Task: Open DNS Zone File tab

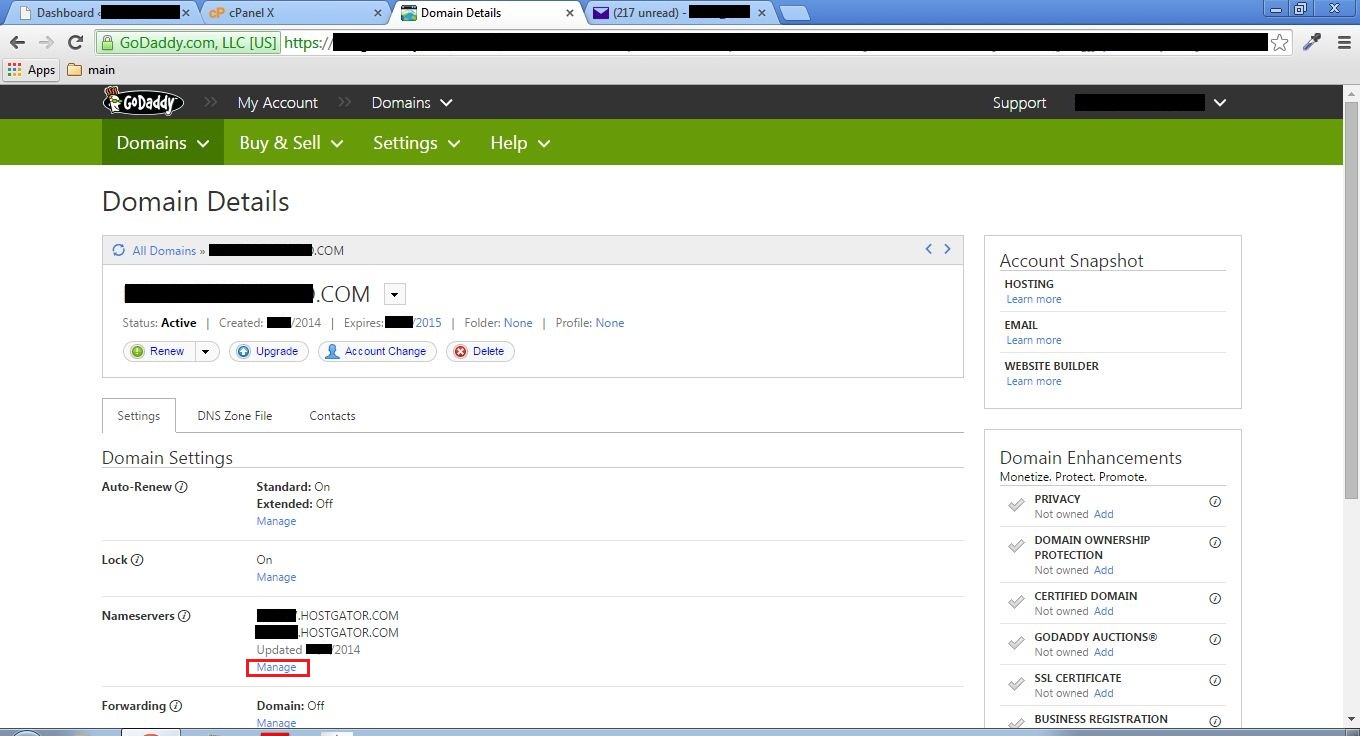Action: point(235,416)
